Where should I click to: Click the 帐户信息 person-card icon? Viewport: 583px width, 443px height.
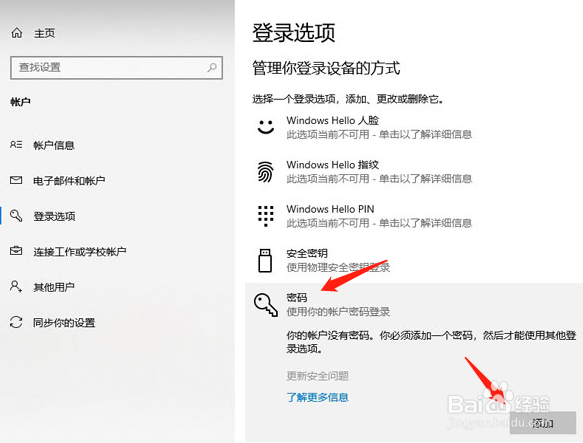[x=16, y=145]
